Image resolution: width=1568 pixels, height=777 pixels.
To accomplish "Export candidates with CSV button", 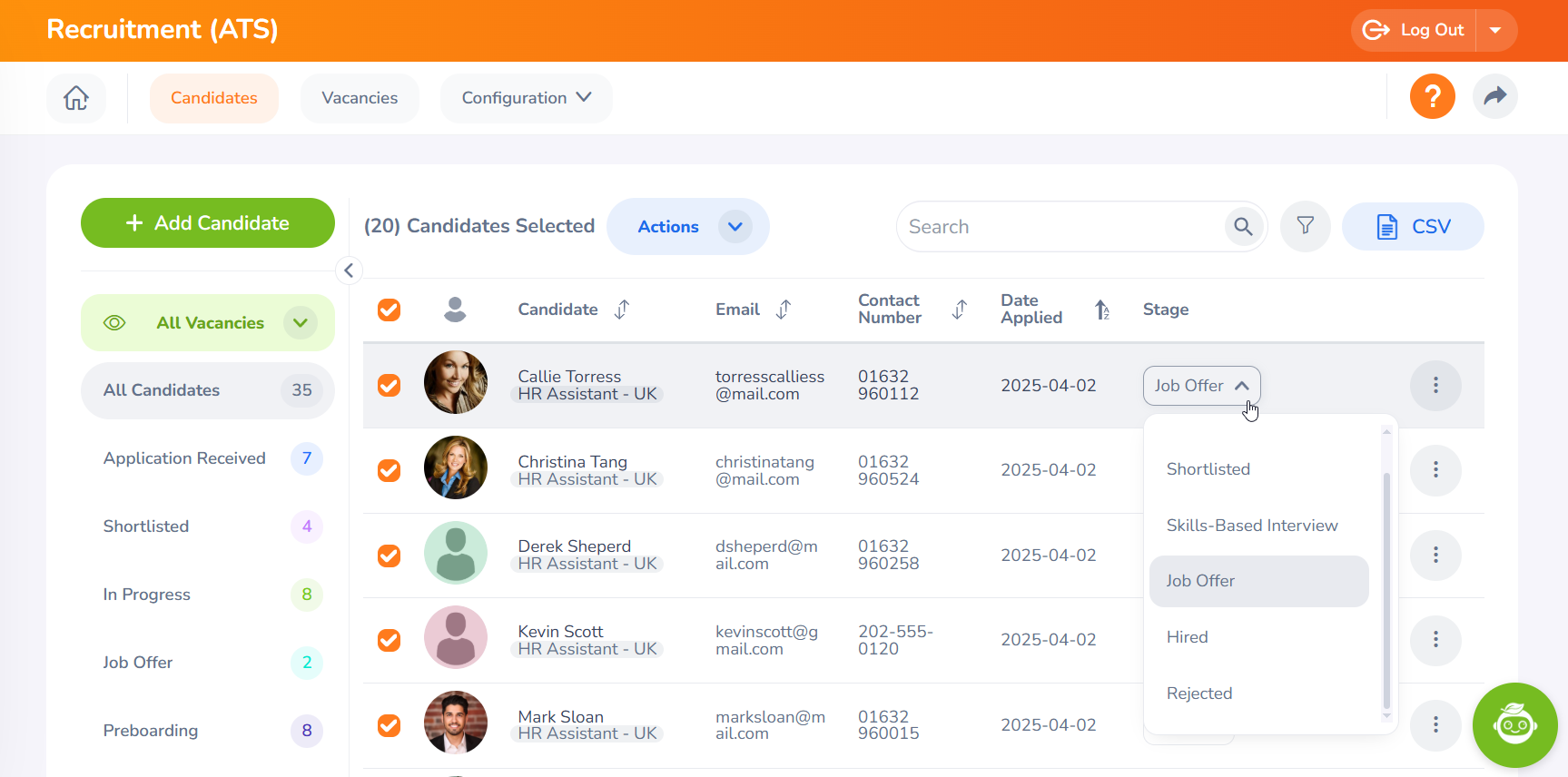I will tap(1413, 227).
